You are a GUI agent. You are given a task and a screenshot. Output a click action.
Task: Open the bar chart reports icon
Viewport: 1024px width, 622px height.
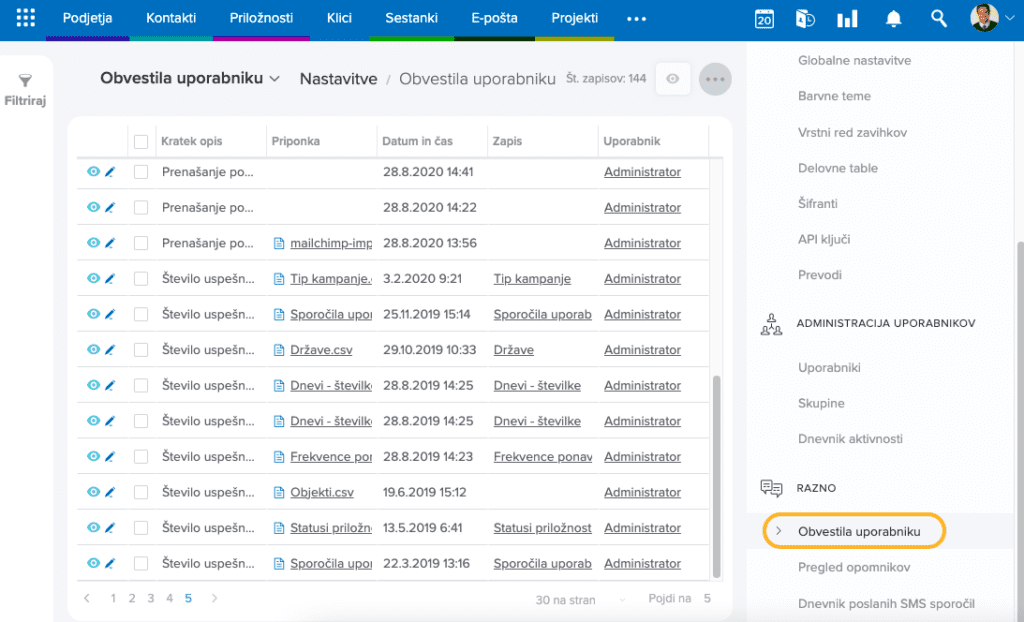coord(847,18)
